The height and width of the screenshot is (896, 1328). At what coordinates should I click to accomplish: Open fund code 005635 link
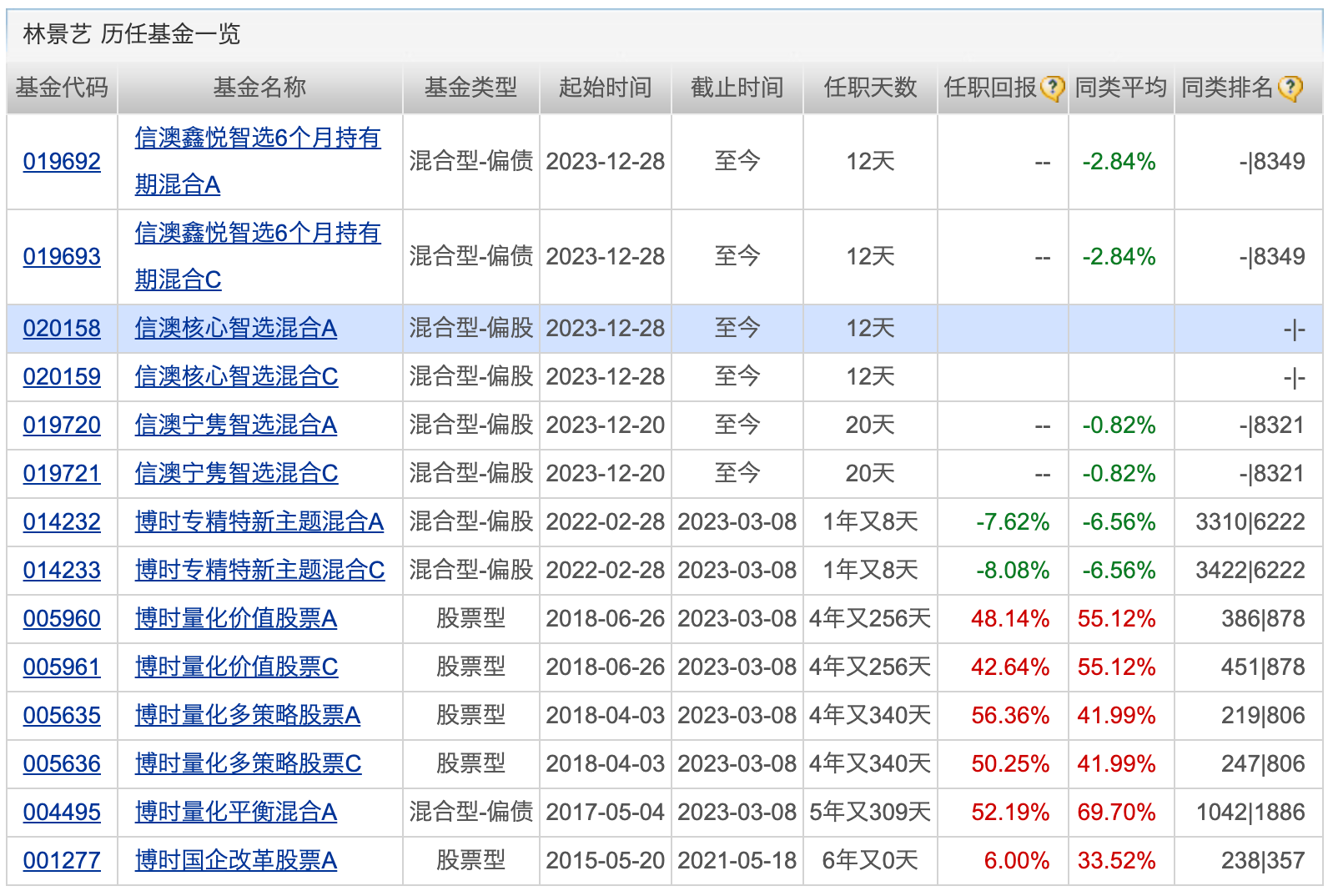[62, 715]
